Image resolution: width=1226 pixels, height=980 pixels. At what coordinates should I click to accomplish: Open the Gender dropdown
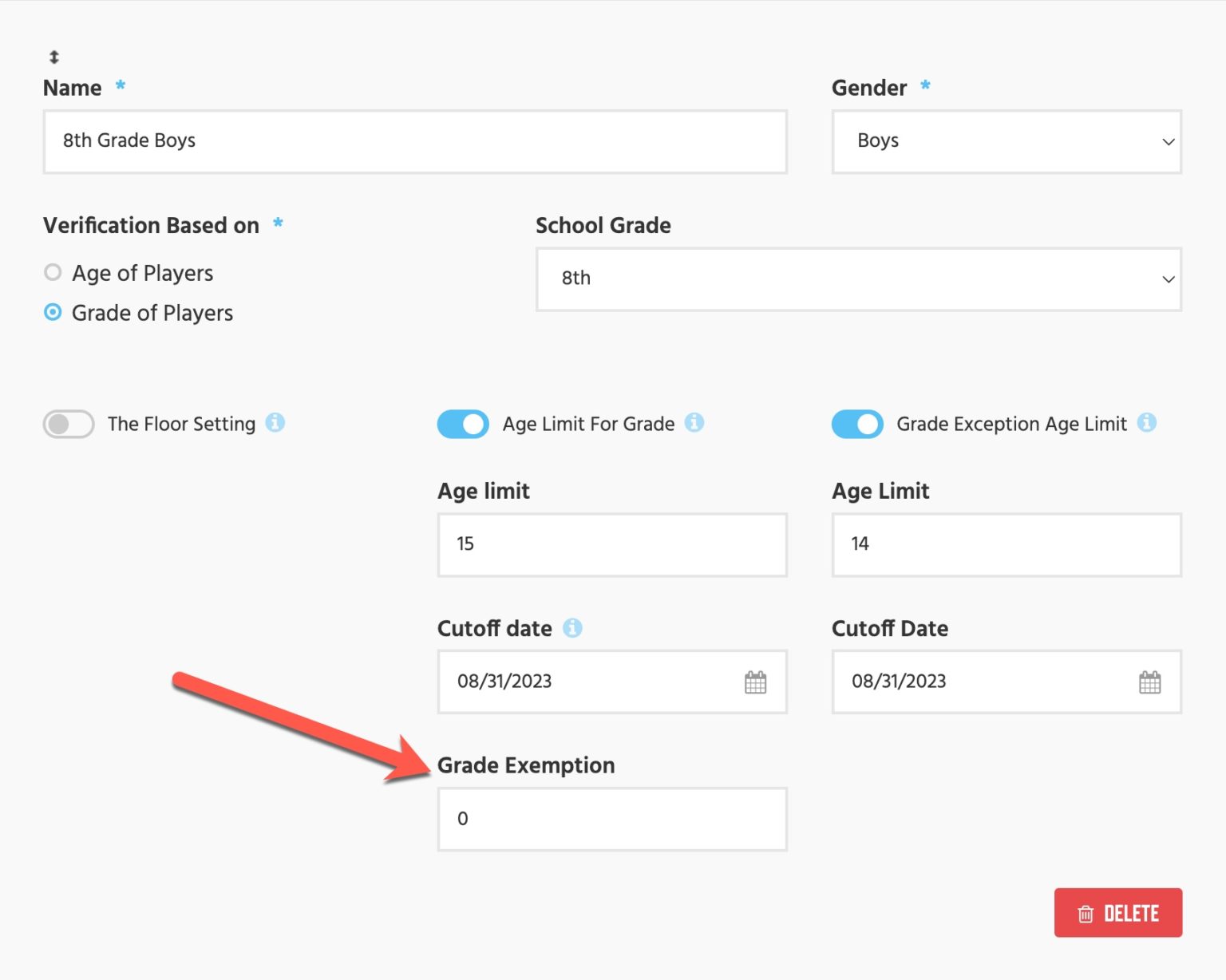1006,141
